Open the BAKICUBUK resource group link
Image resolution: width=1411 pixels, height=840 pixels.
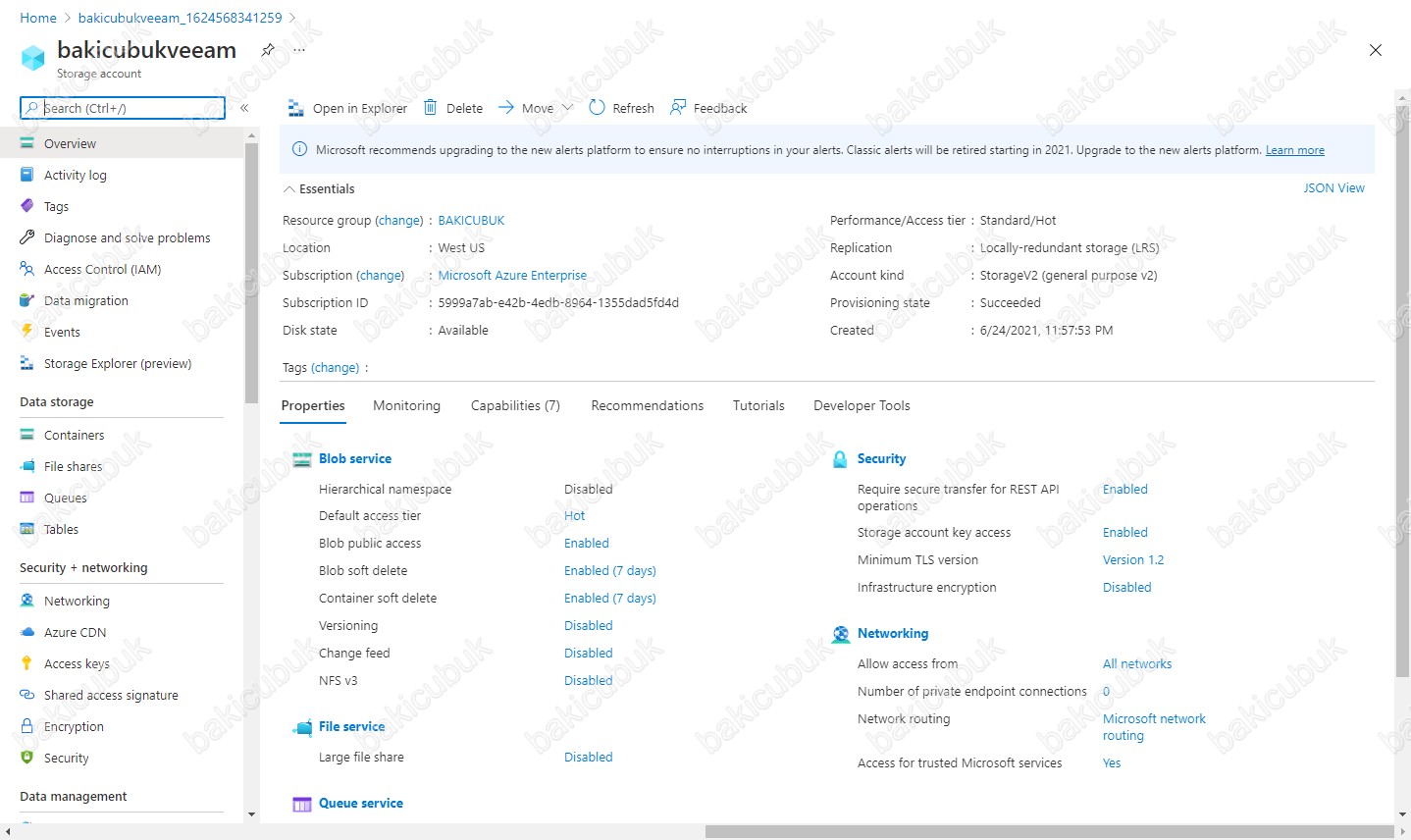pyautogui.click(x=471, y=220)
